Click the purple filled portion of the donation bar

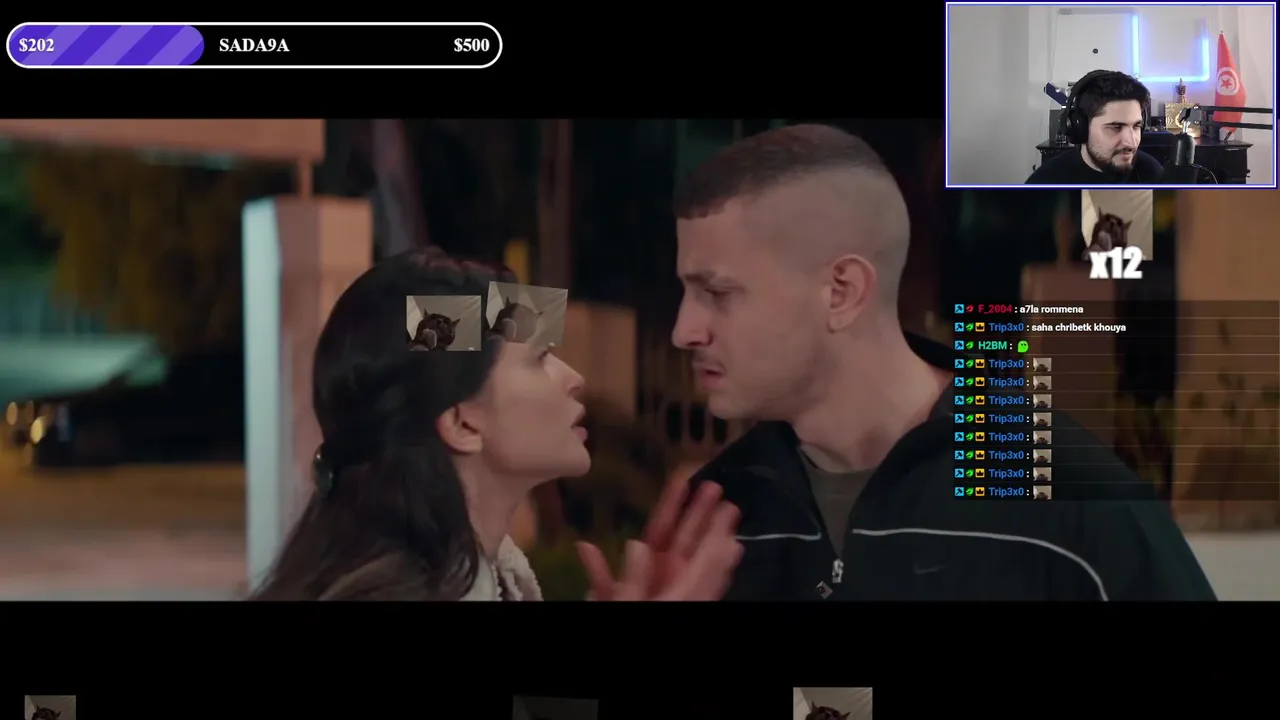click(x=105, y=45)
